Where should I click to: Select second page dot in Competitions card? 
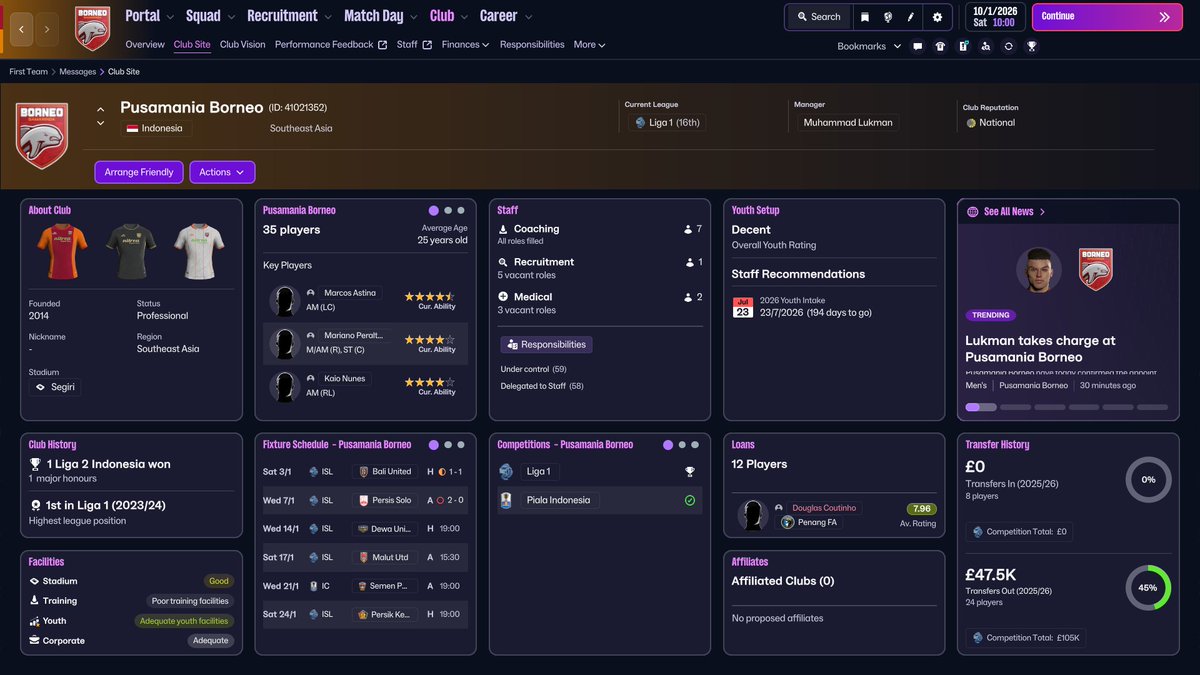pos(682,445)
